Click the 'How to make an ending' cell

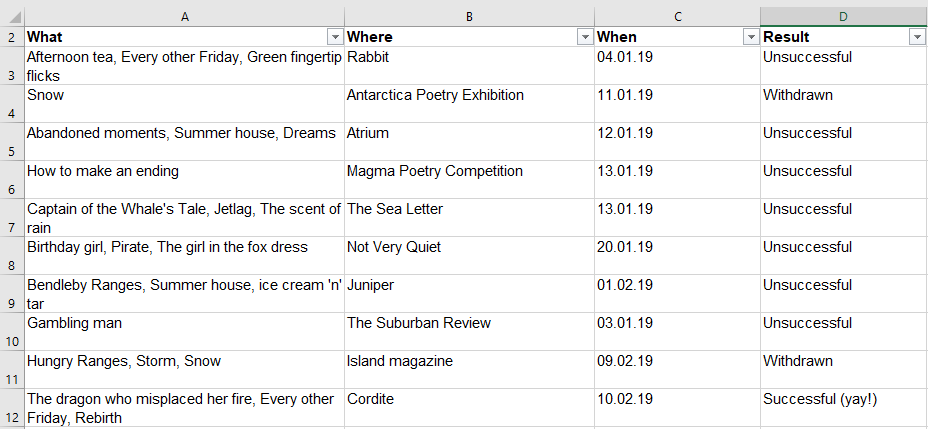103,171
